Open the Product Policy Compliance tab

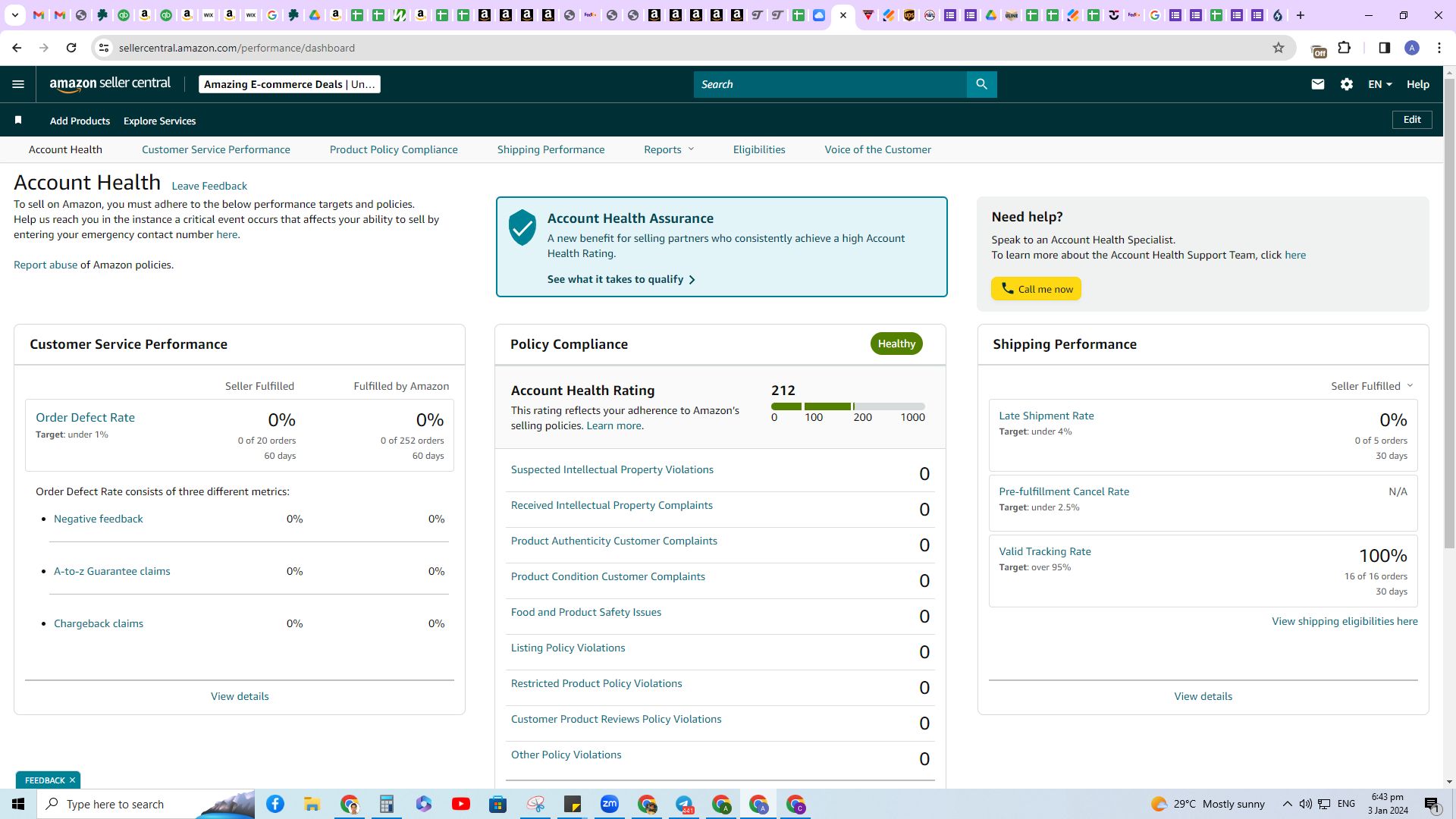point(394,149)
